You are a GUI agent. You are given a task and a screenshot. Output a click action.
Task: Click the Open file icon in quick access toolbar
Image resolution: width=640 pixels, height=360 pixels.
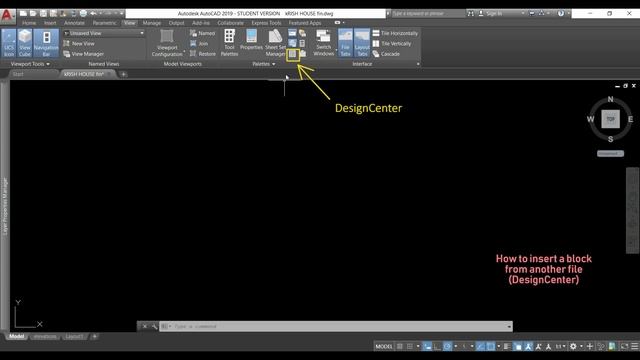pos(33,13)
